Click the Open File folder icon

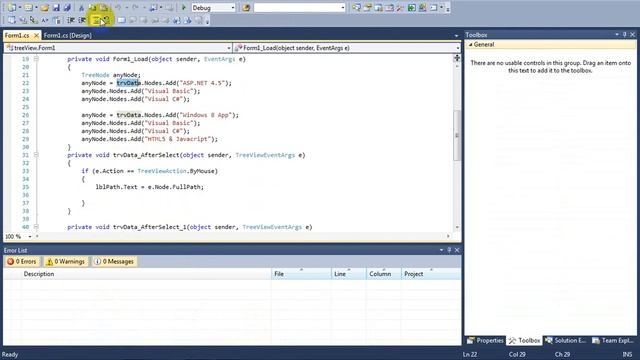(x=45, y=8)
